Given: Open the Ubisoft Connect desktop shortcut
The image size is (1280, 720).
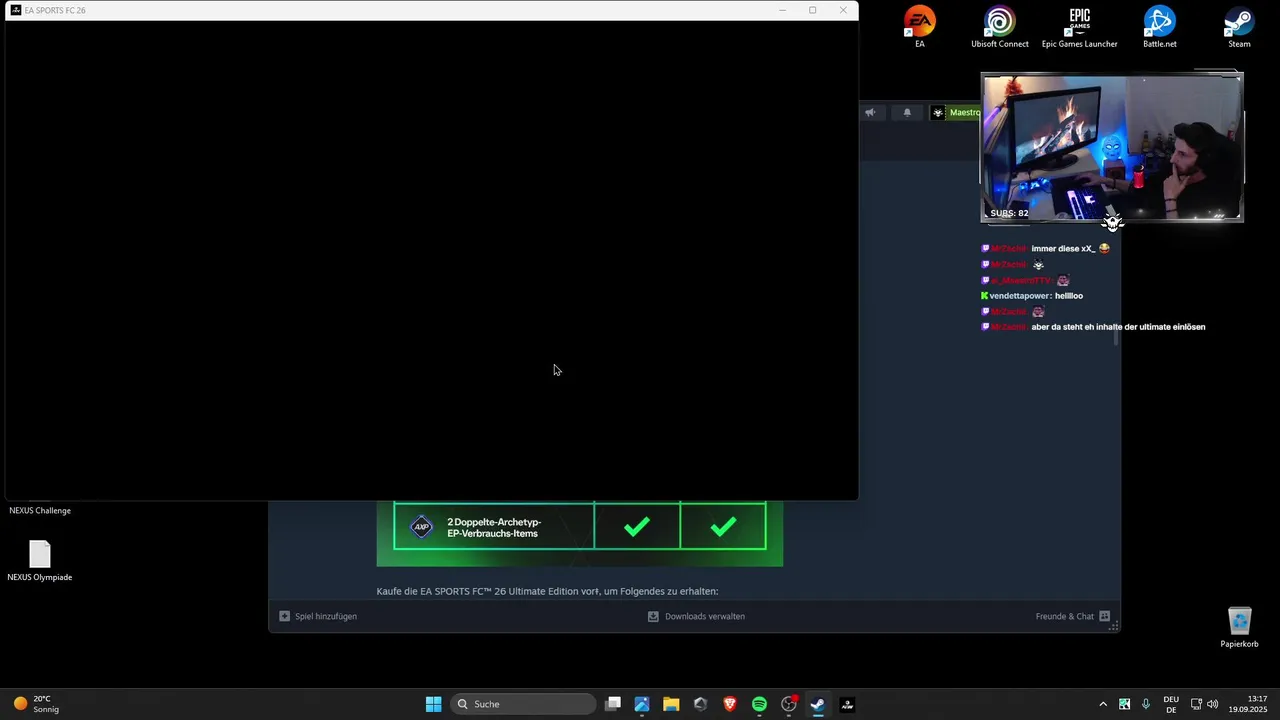Looking at the screenshot, I should click(x=999, y=26).
